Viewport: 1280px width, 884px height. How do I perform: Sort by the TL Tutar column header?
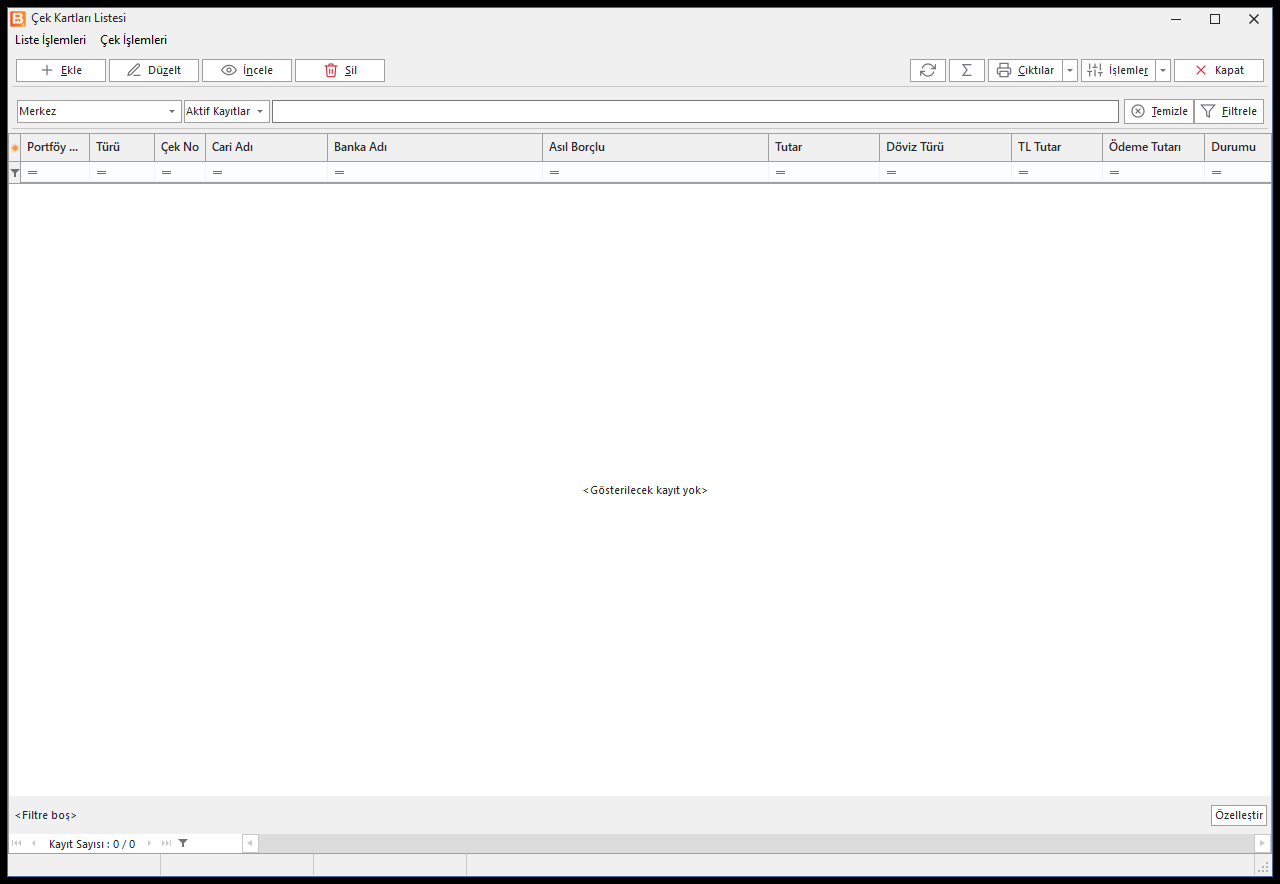click(1057, 147)
